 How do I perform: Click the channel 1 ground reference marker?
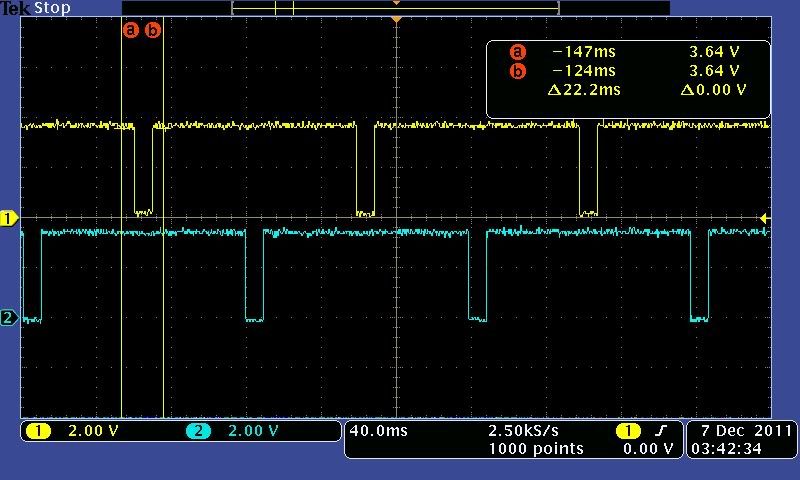tap(9, 218)
